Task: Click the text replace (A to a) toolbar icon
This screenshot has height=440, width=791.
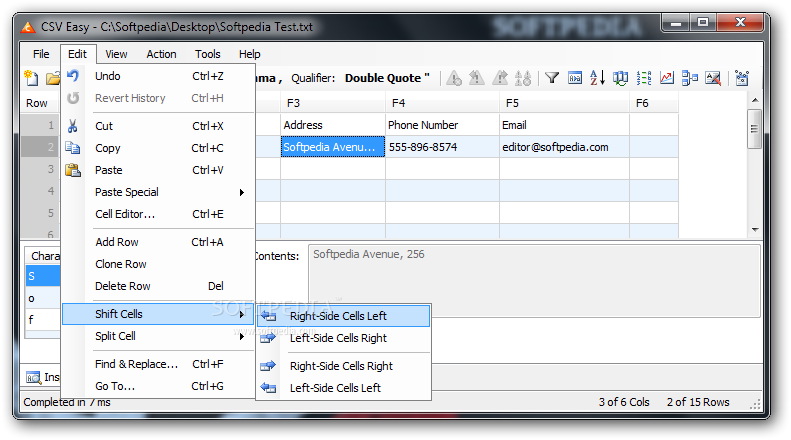Action: coord(575,78)
